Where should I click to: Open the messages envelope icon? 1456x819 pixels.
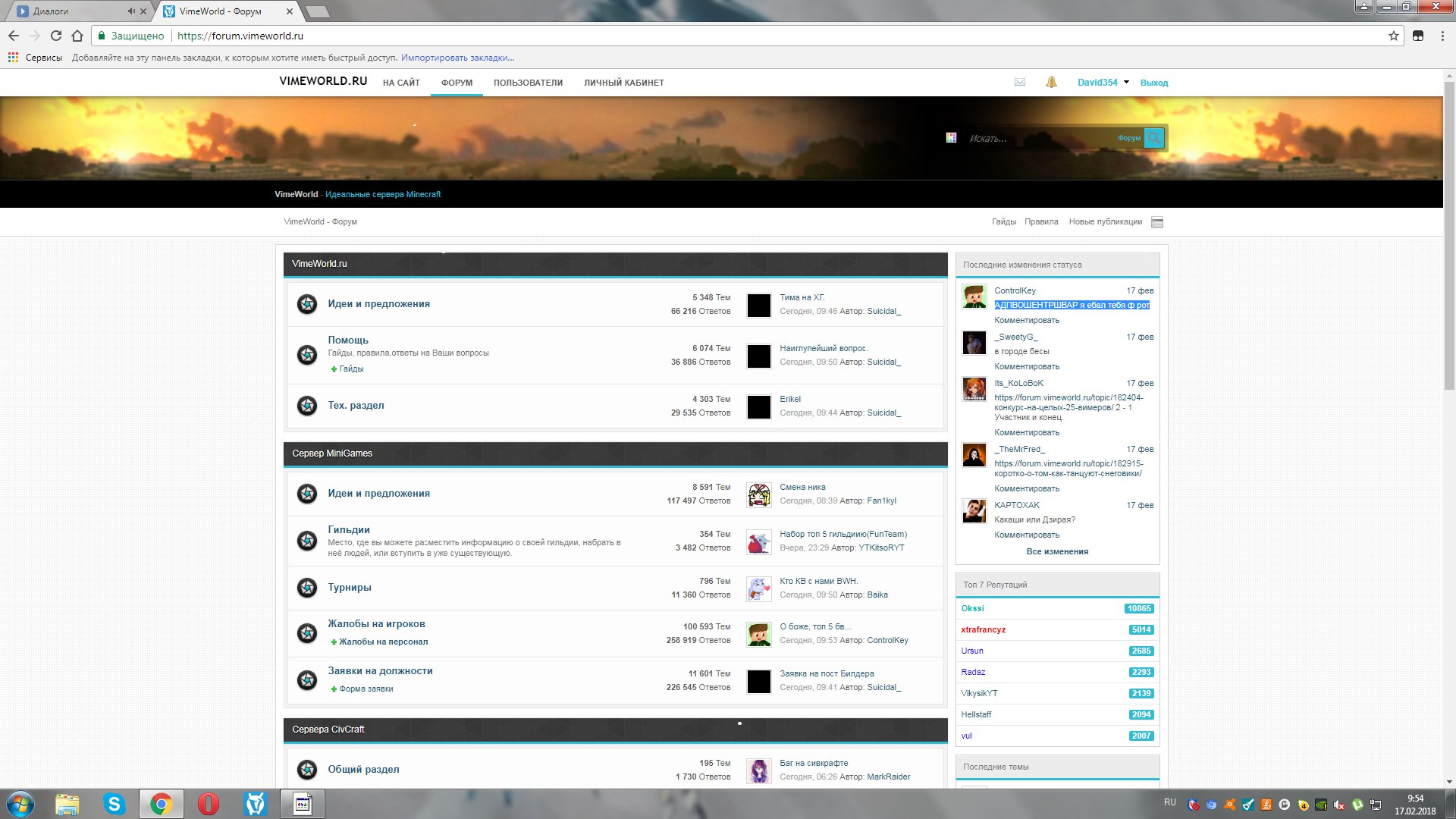click(x=1019, y=82)
